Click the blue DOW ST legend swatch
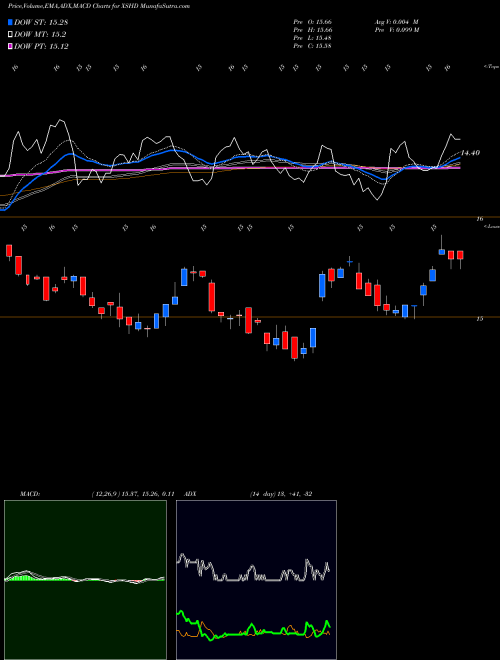Image resolution: width=500 pixels, height=660 pixels. (11, 22)
